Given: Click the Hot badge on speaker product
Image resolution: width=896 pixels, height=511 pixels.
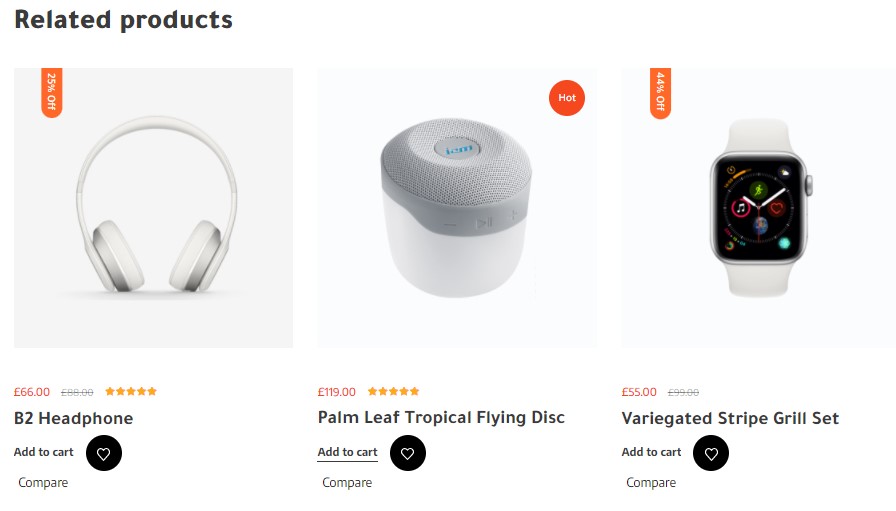Looking at the screenshot, I should pyautogui.click(x=567, y=98).
